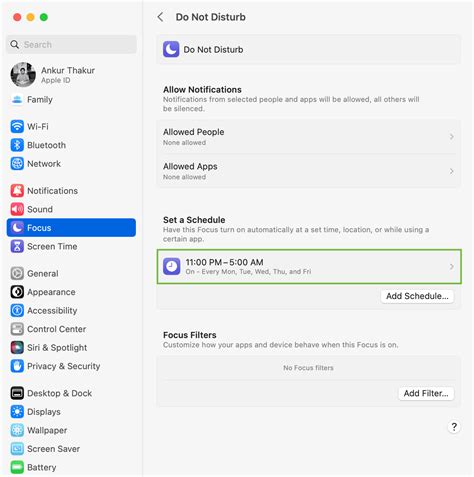Click 'No Focus filters' text
474x477 pixels.
point(308,368)
